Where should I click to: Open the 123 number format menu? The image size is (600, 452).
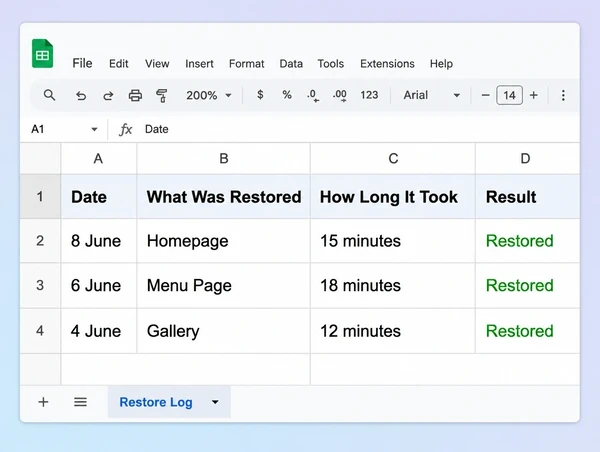point(369,95)
